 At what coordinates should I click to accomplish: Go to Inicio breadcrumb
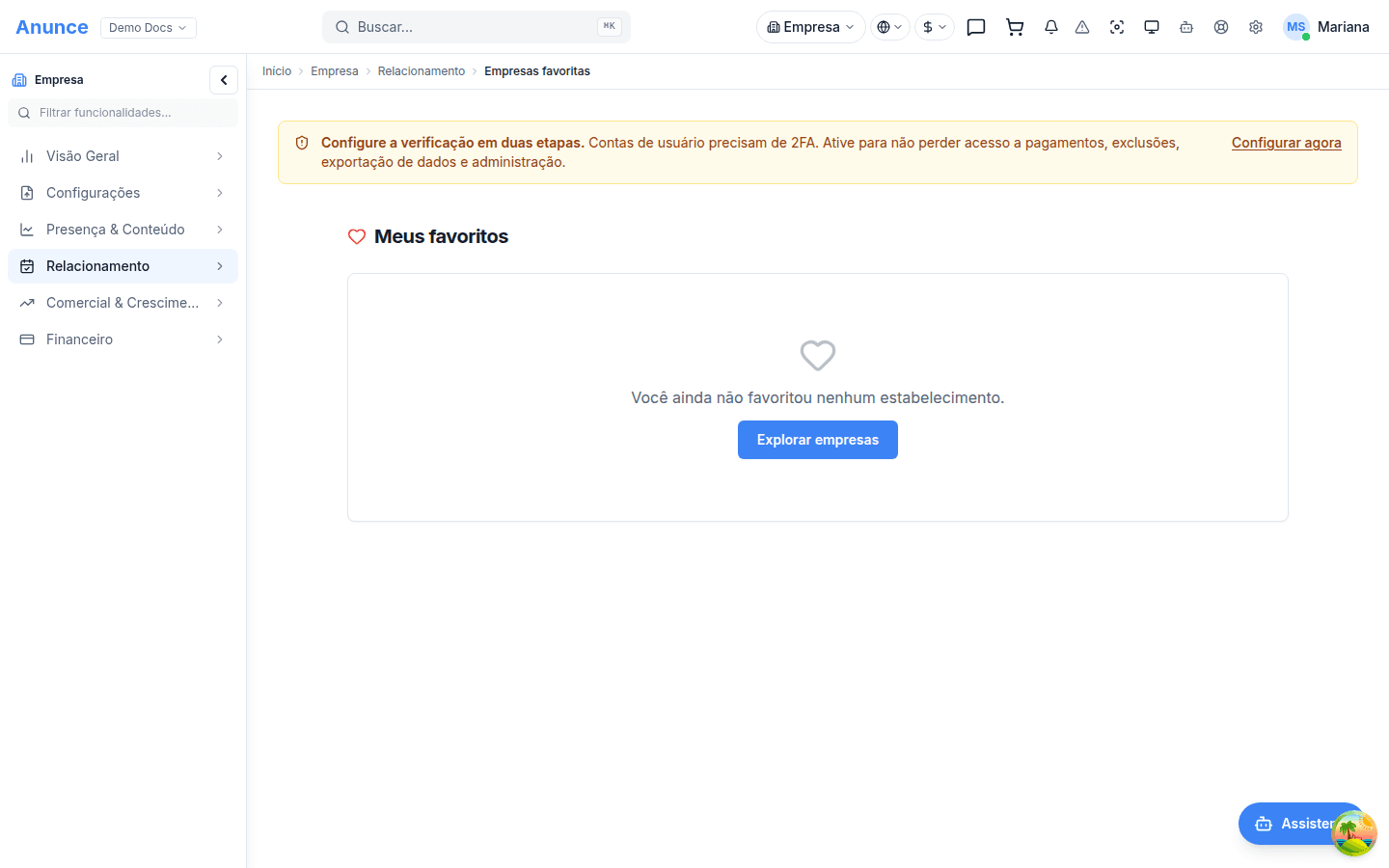pyautogui.click(x=277, y=71)
